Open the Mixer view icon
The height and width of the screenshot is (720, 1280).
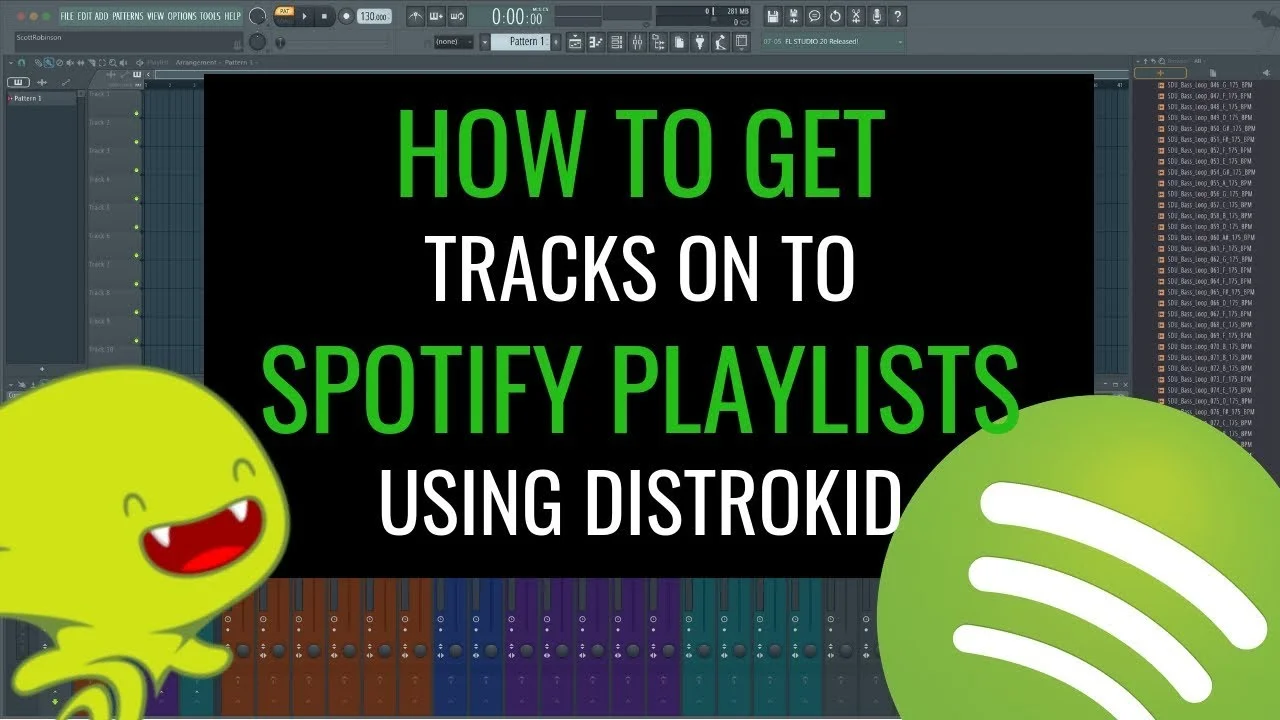[x=637, y=42]
